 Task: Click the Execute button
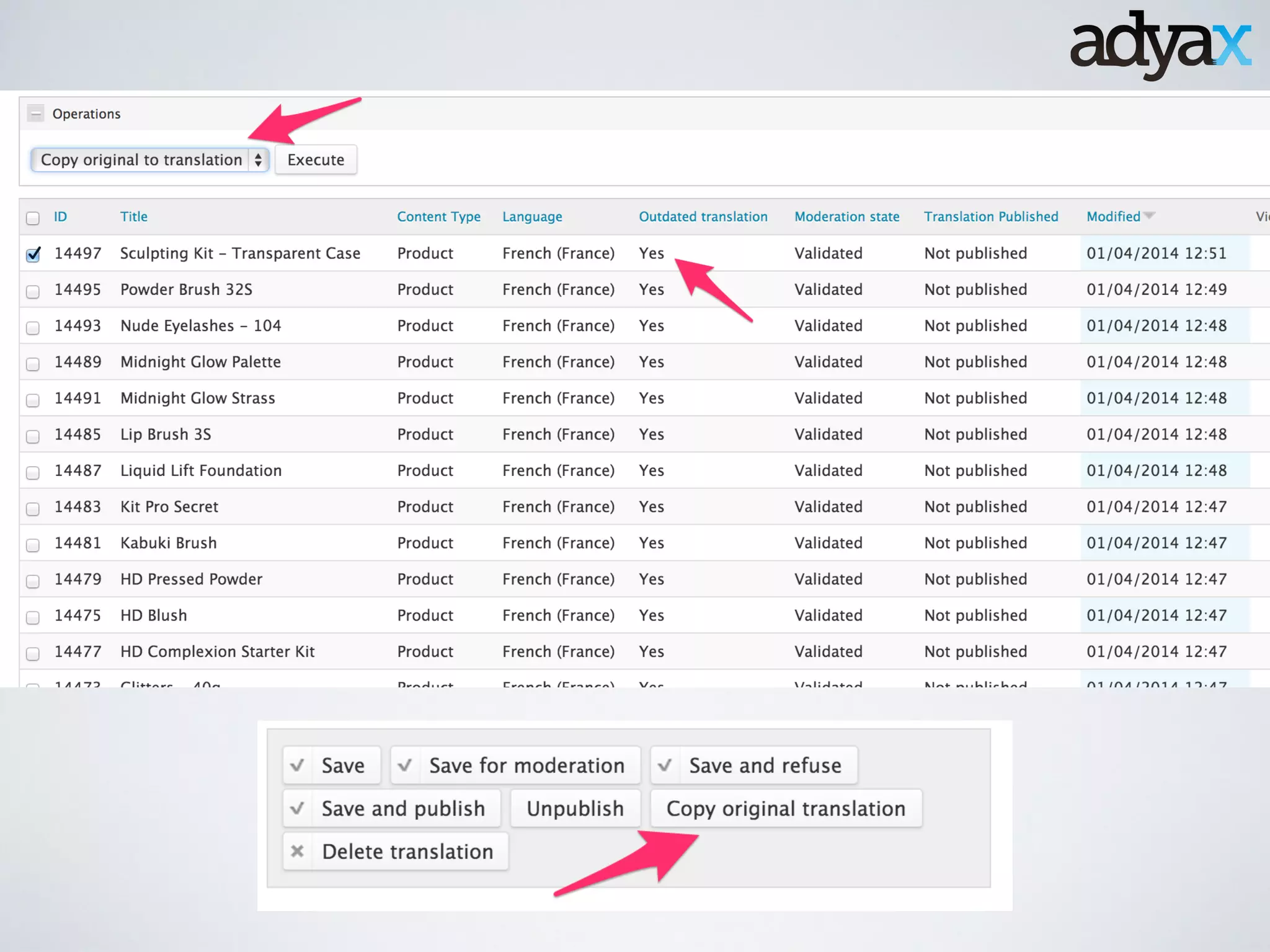click(316, 160)
